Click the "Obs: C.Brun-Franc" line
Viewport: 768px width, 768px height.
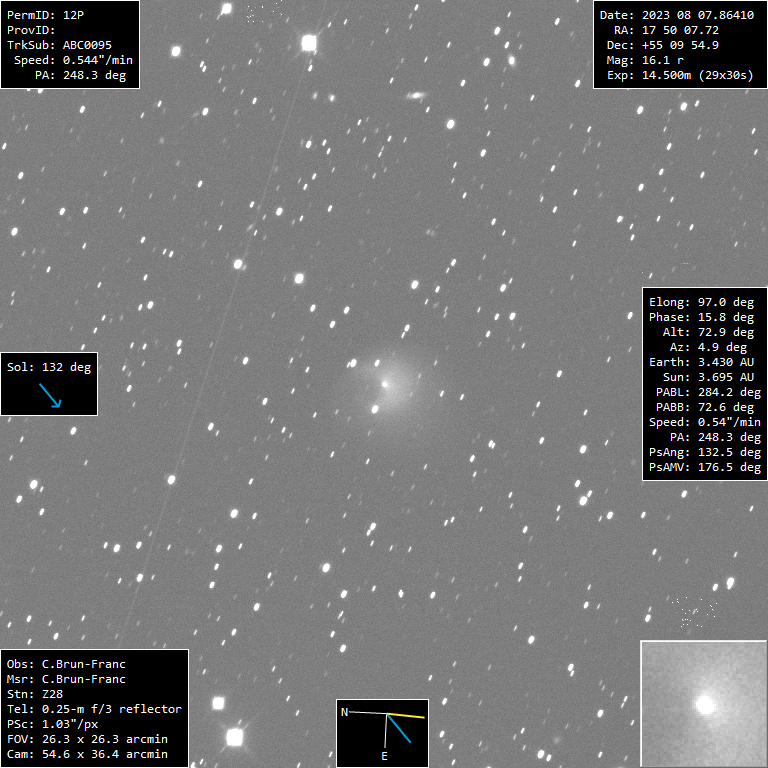pyautogui.click(x=66, y=664)
